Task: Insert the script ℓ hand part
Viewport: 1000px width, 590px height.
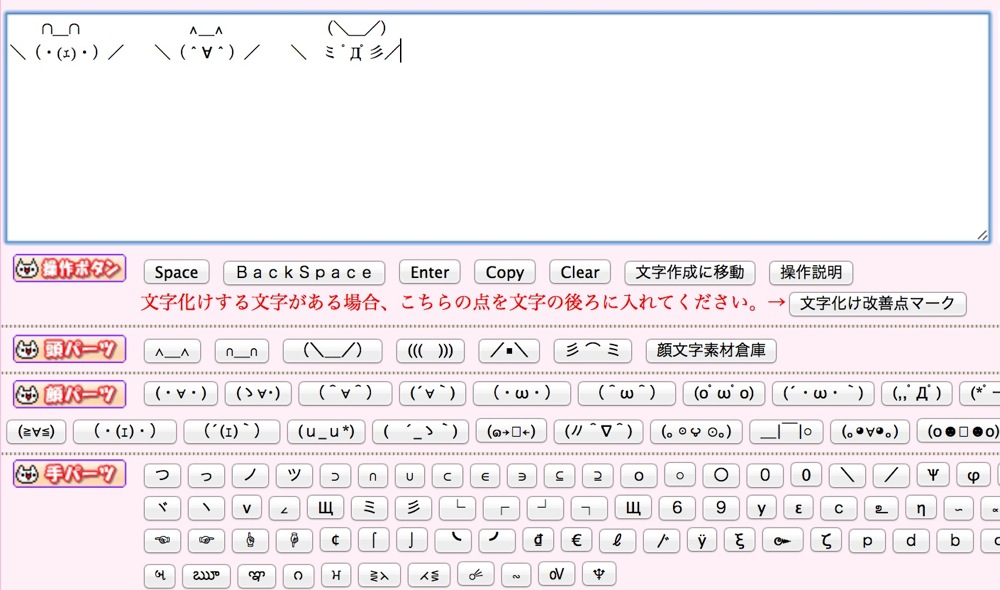Action: 617,541
